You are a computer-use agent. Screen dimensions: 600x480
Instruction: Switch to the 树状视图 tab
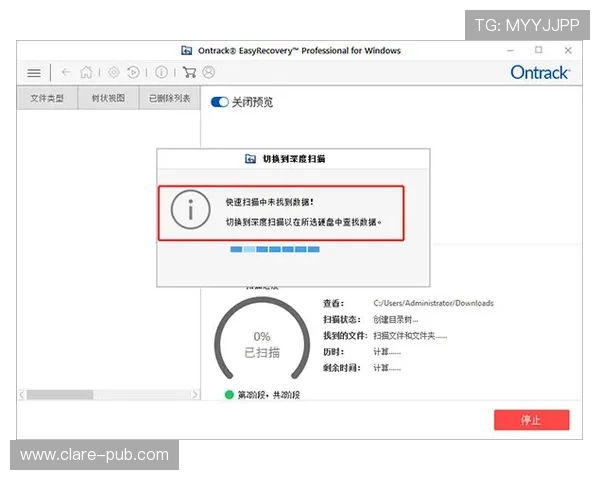(x=108, y=98)
